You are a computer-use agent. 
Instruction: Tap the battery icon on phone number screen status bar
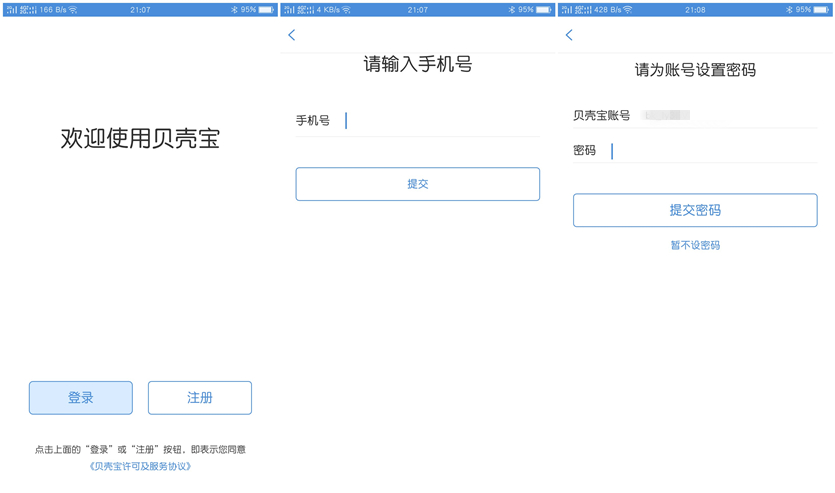click(544, 10)
